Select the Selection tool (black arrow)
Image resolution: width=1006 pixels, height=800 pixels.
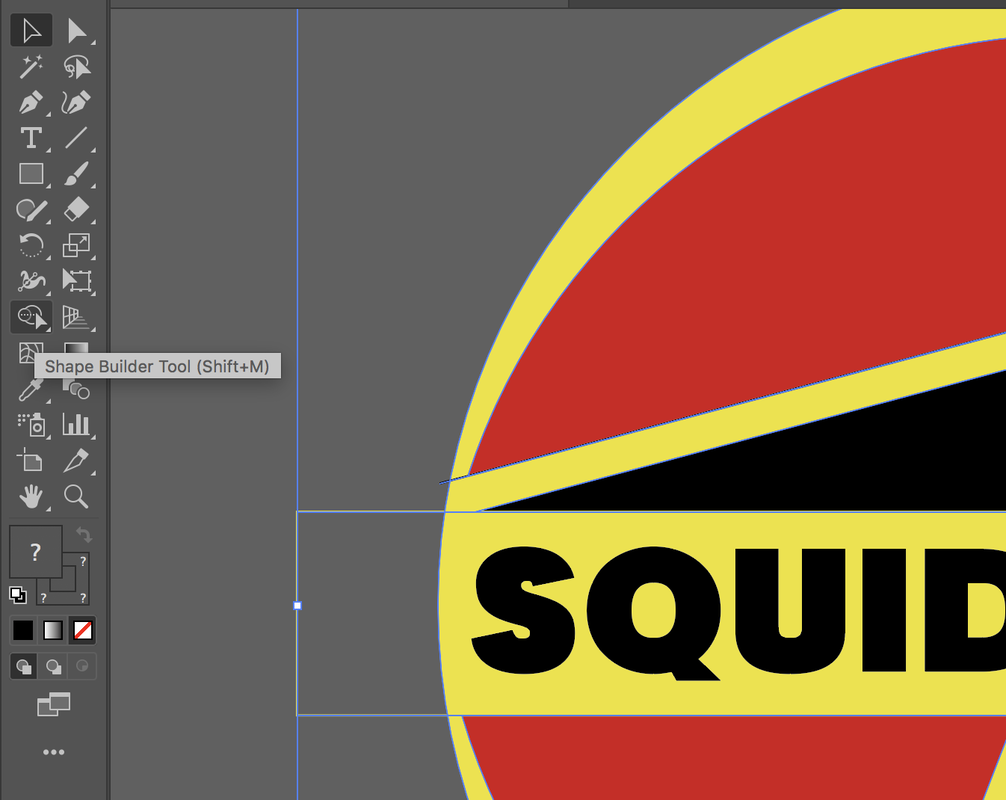(31, 31)
